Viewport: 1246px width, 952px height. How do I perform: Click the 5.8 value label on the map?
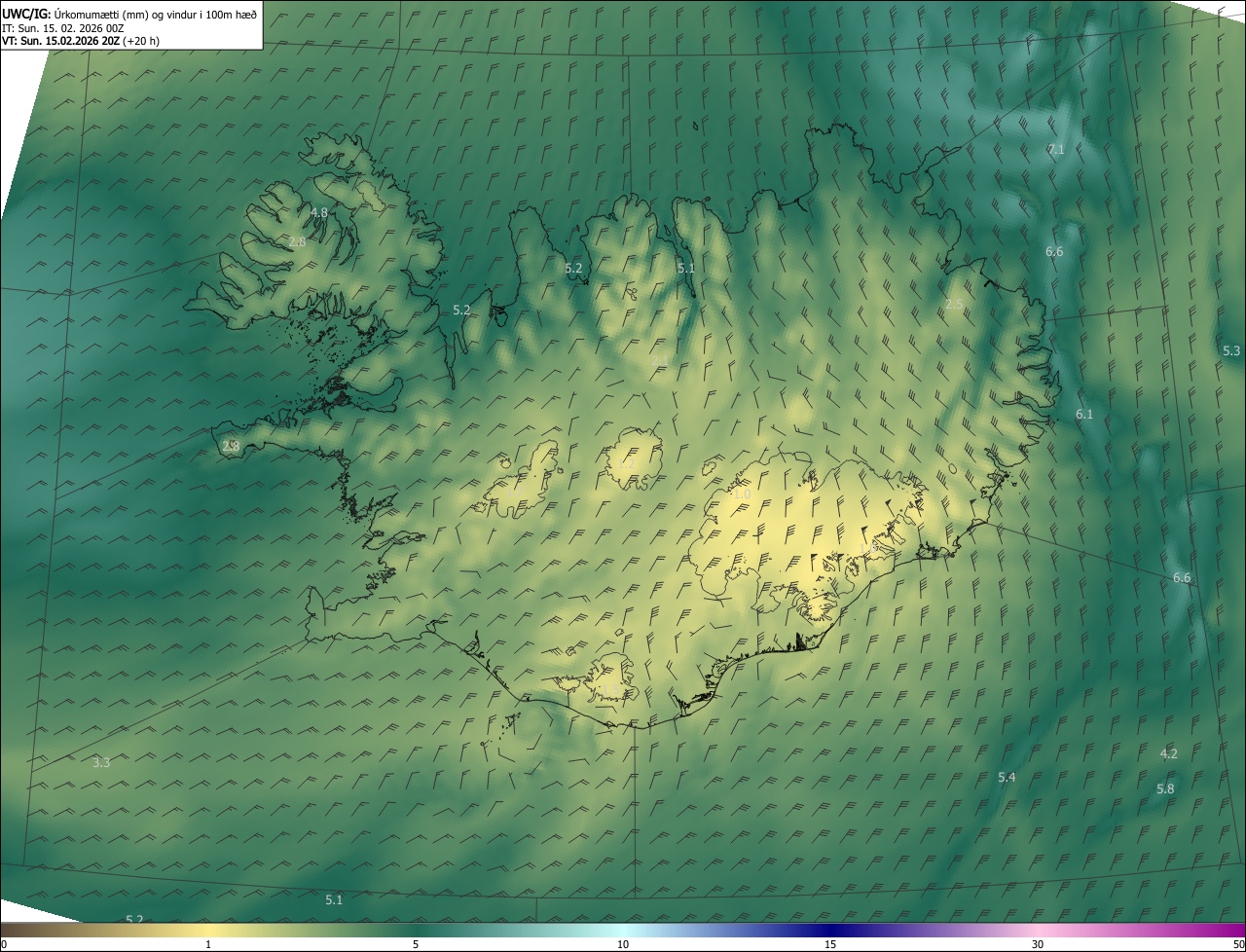pyautogui.click(x=1165, y=788)
